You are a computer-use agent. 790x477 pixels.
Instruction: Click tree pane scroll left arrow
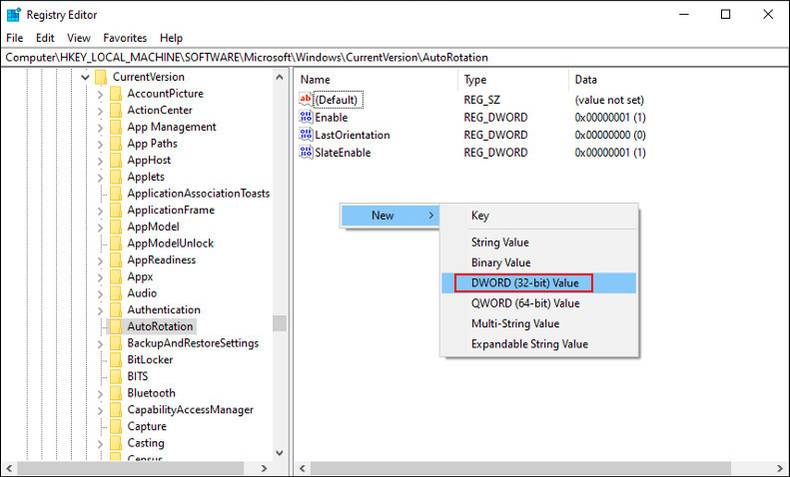tap(9, 468)
